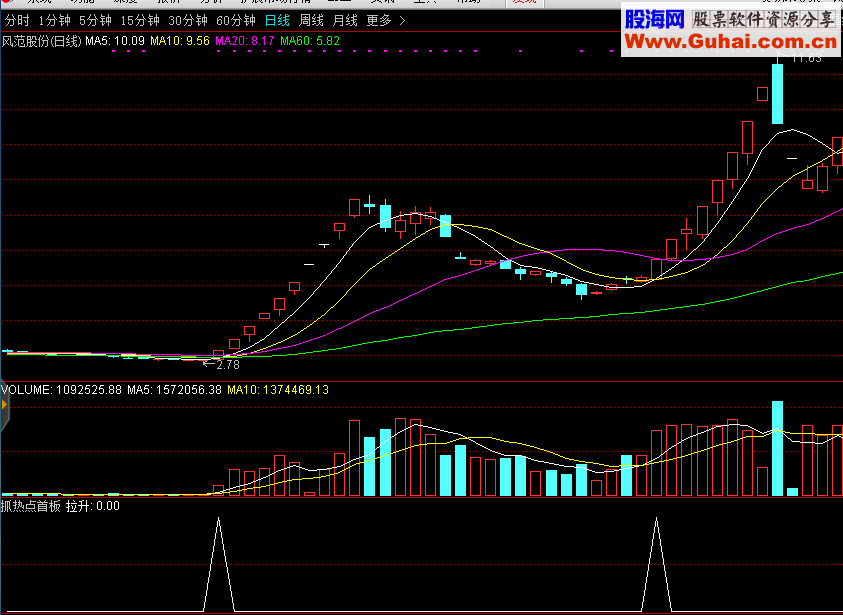Click the second 拉升 signal spike
This screenshot has width=843, height=615.
tap(656, 564)
